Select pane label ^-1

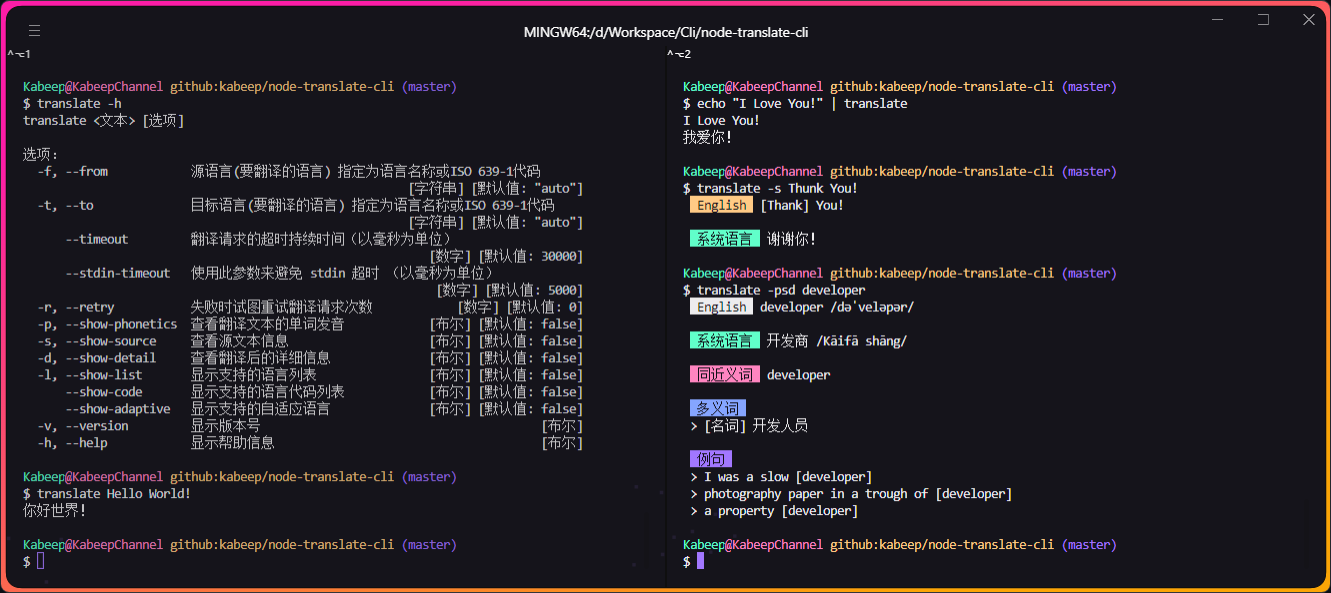coord(19,53)
